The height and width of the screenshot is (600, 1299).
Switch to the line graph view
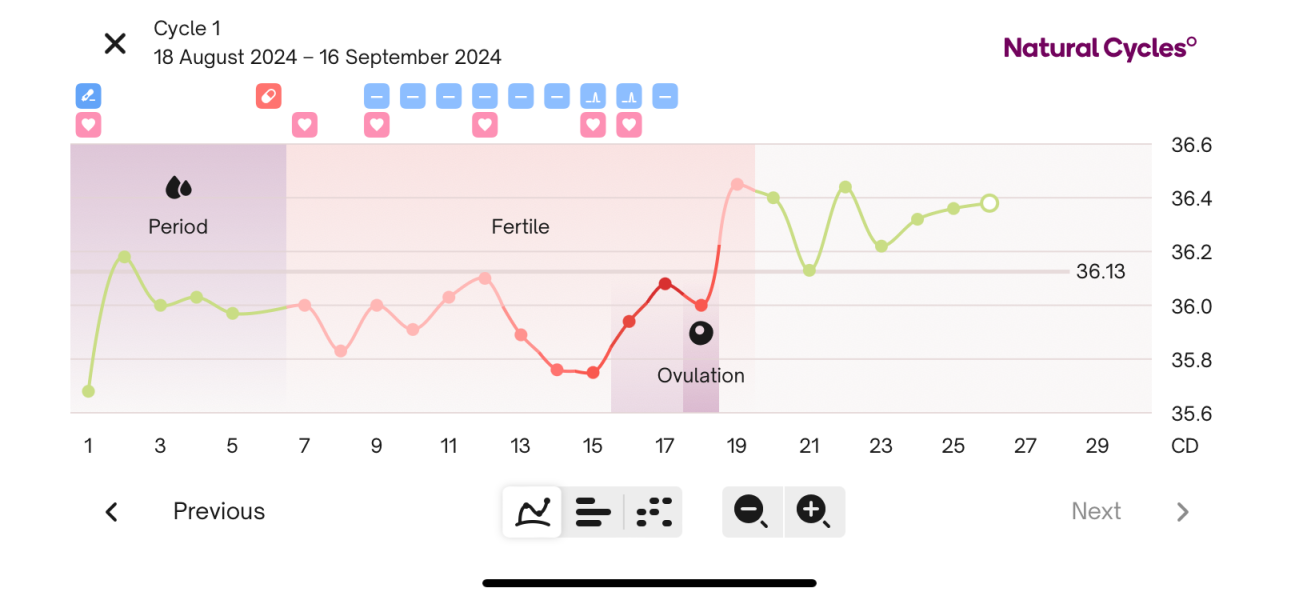pyautogui.click(x=531, y=511)
